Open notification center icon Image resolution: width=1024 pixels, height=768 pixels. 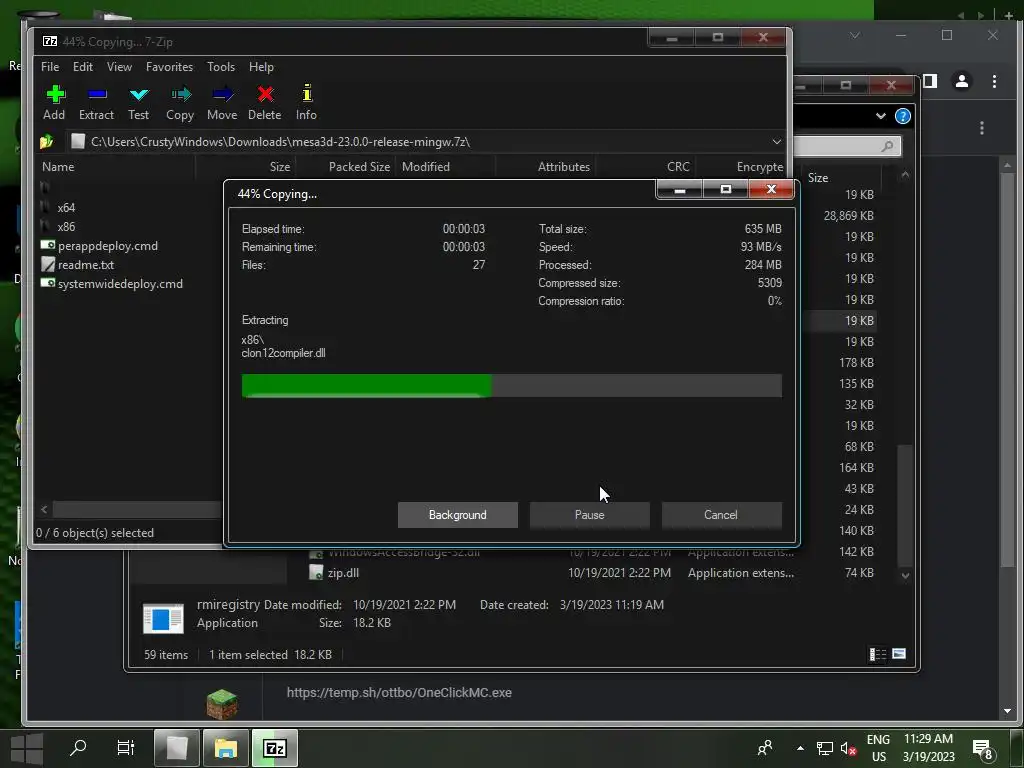pyautogui.click(x=982, y=748)
